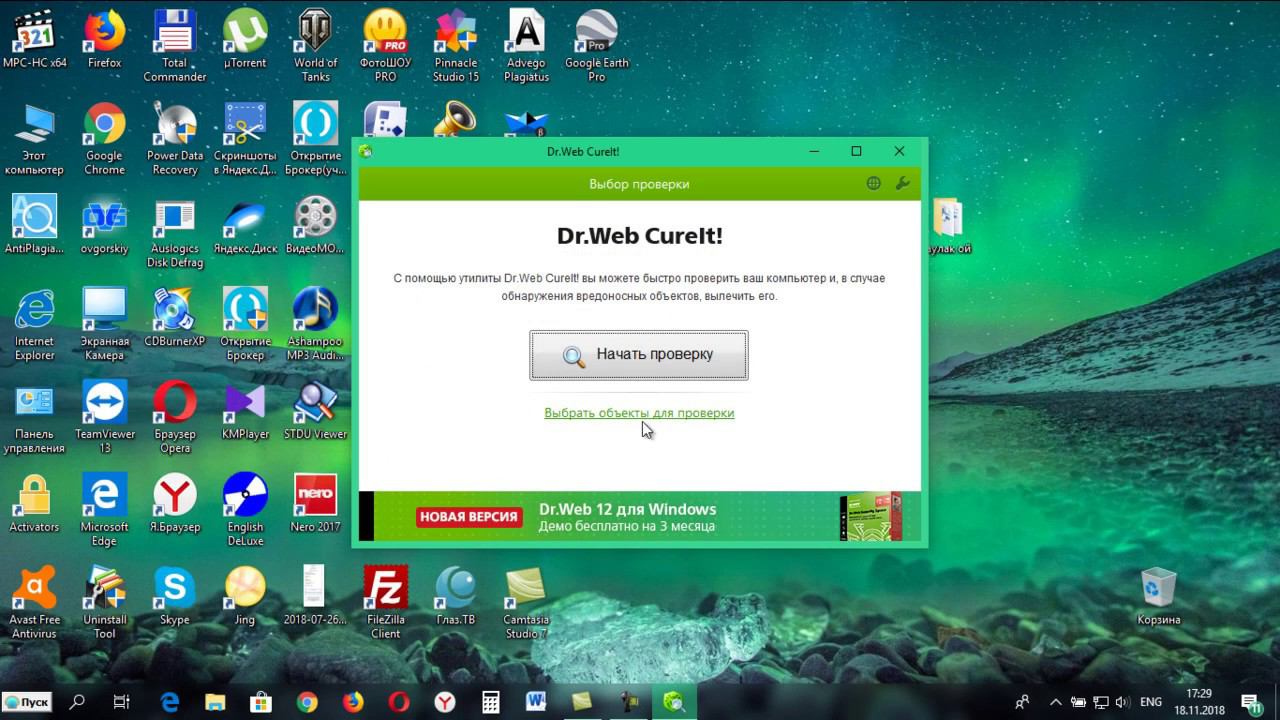Click the Dr.Web title bar spider icon
This screenshot has width=1280, height=720.
point(366,151)
